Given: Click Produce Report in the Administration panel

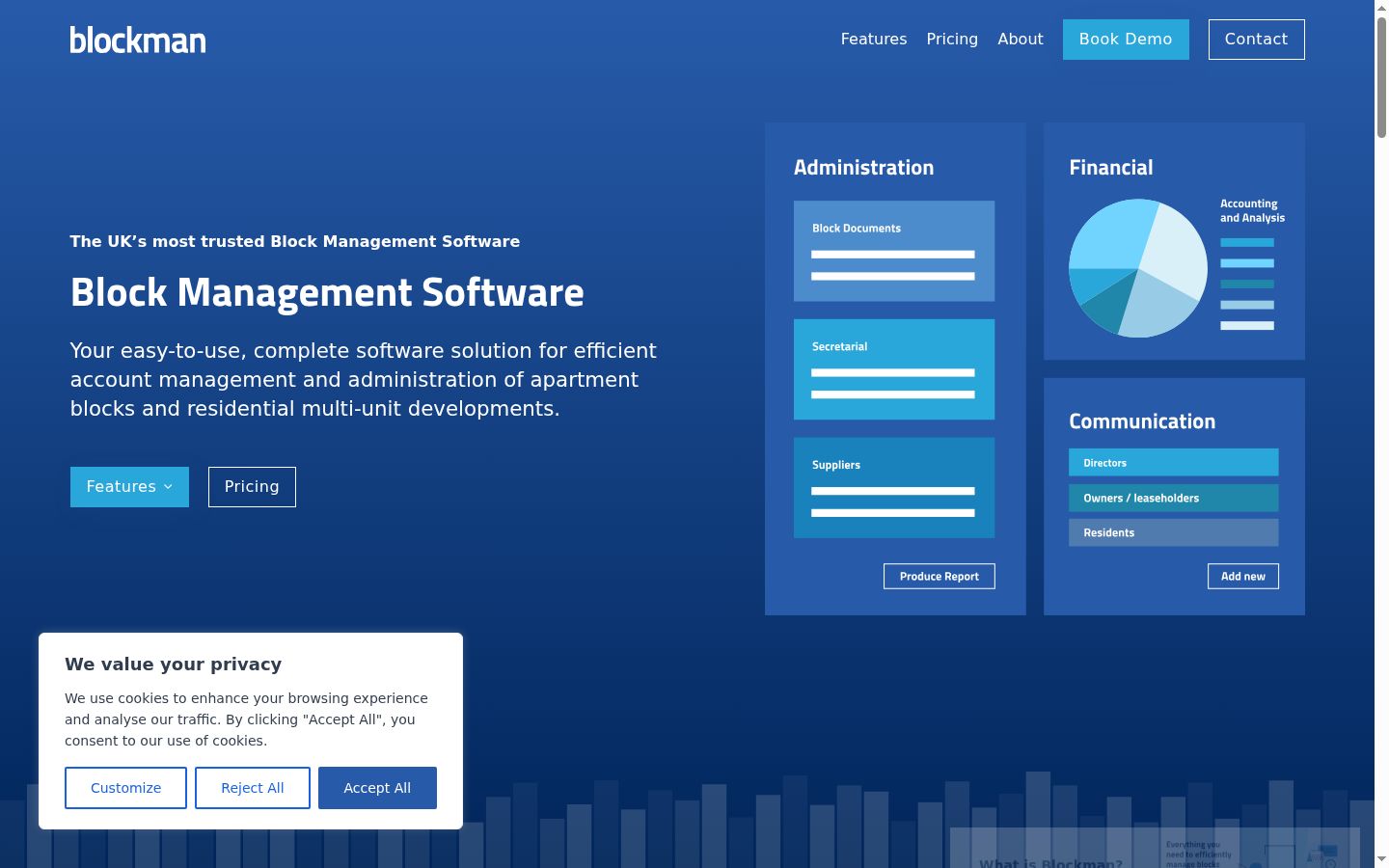Looking at the screenshot, I should point(940,576).
